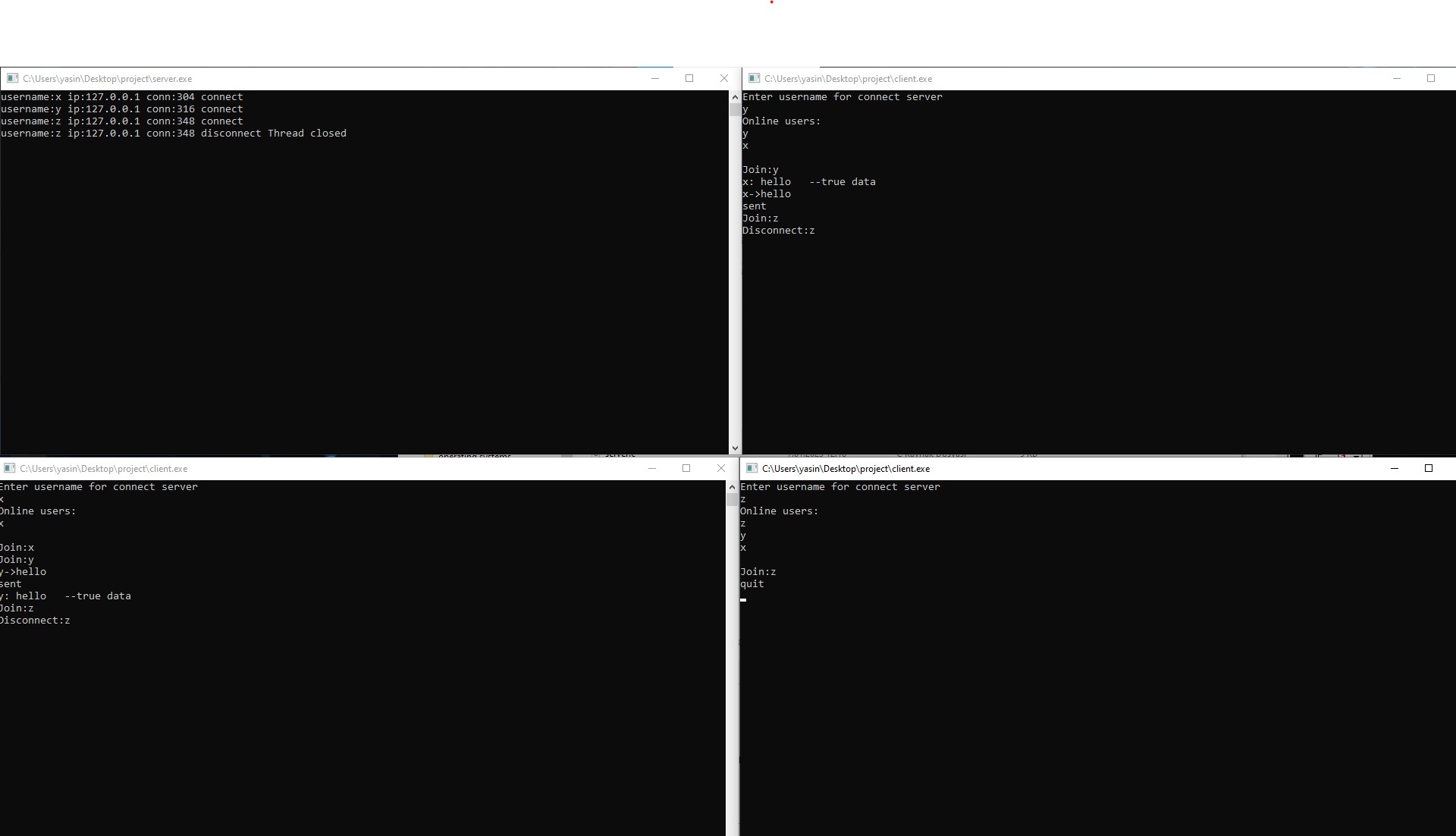Close the client window logged in as x
This screenshot has height=836, width=1456.
click(720, 468)
